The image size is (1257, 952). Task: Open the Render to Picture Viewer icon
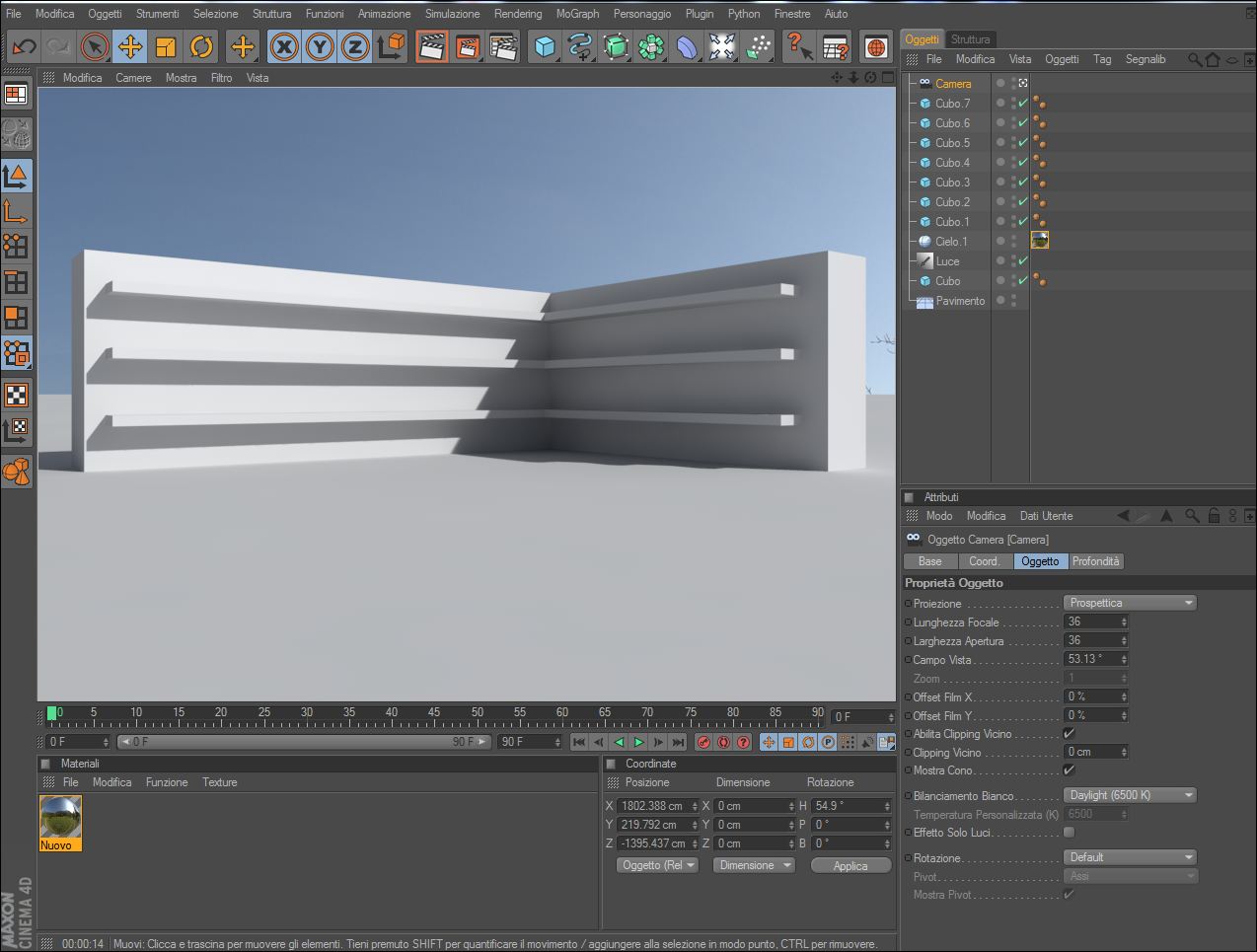coord(467,46)
